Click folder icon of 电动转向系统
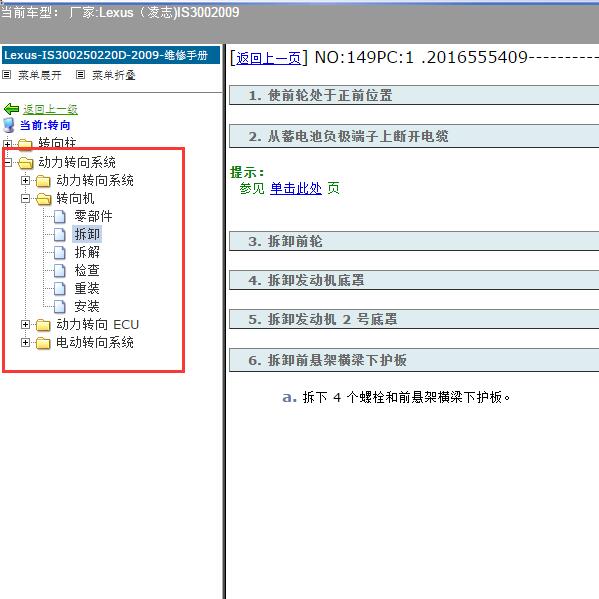The image size is (599, 599). coord(43,343)
